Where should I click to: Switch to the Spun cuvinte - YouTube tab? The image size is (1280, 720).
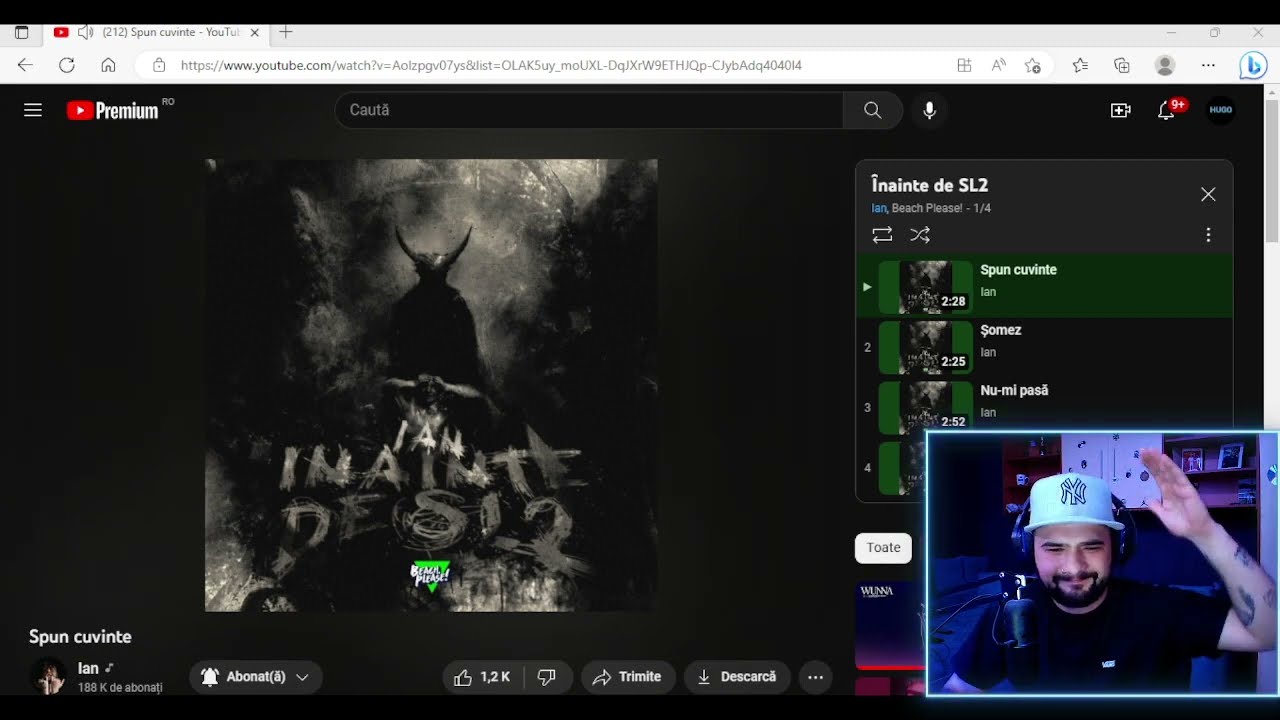click(156, 32)
